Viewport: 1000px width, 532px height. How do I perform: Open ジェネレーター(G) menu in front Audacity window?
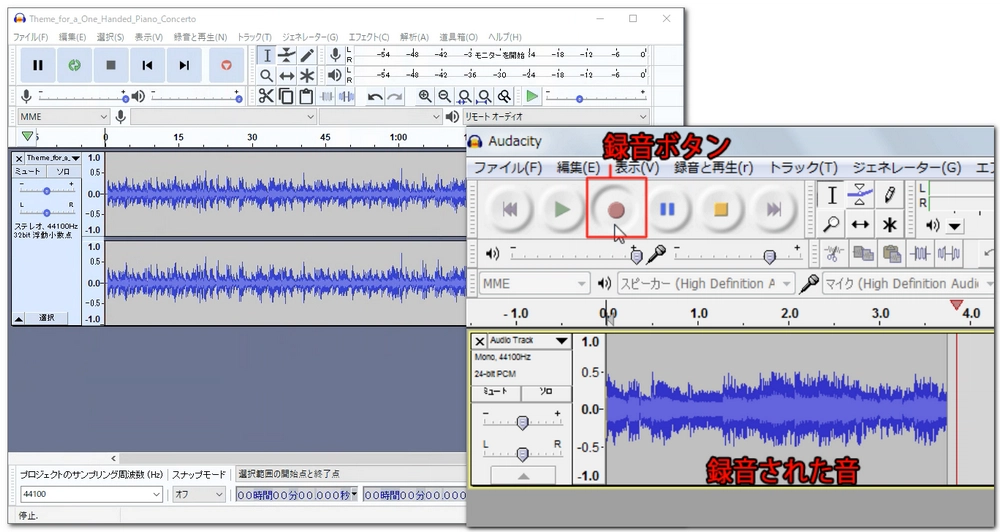pyautogui.click(x=906, y=168)
